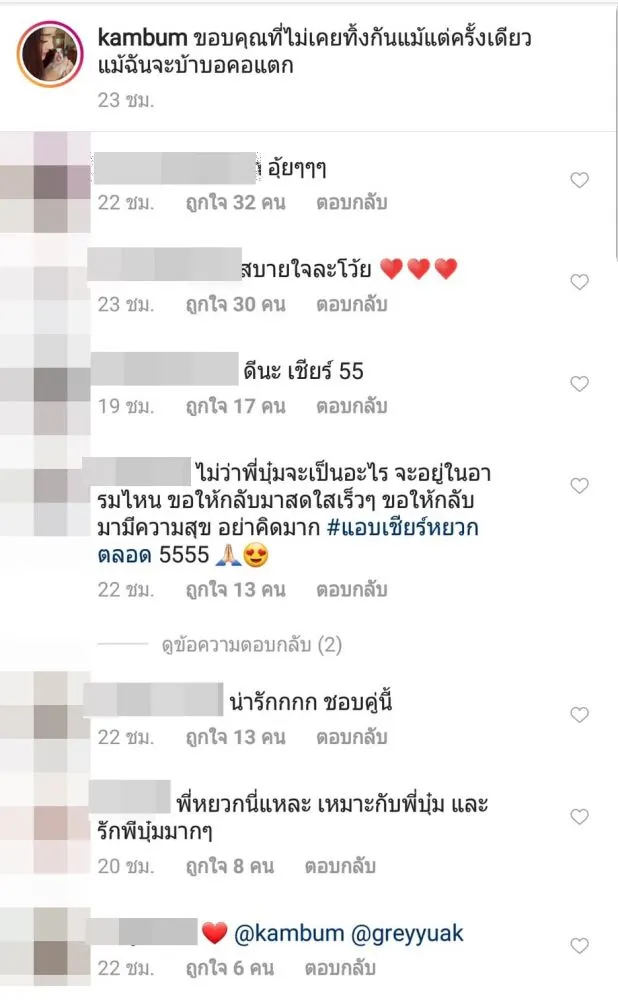The width and height of the screenshot is (618, 1000).
Task: Like the comment mentioning @kambum @greyyuak
Action: point(579,946)
